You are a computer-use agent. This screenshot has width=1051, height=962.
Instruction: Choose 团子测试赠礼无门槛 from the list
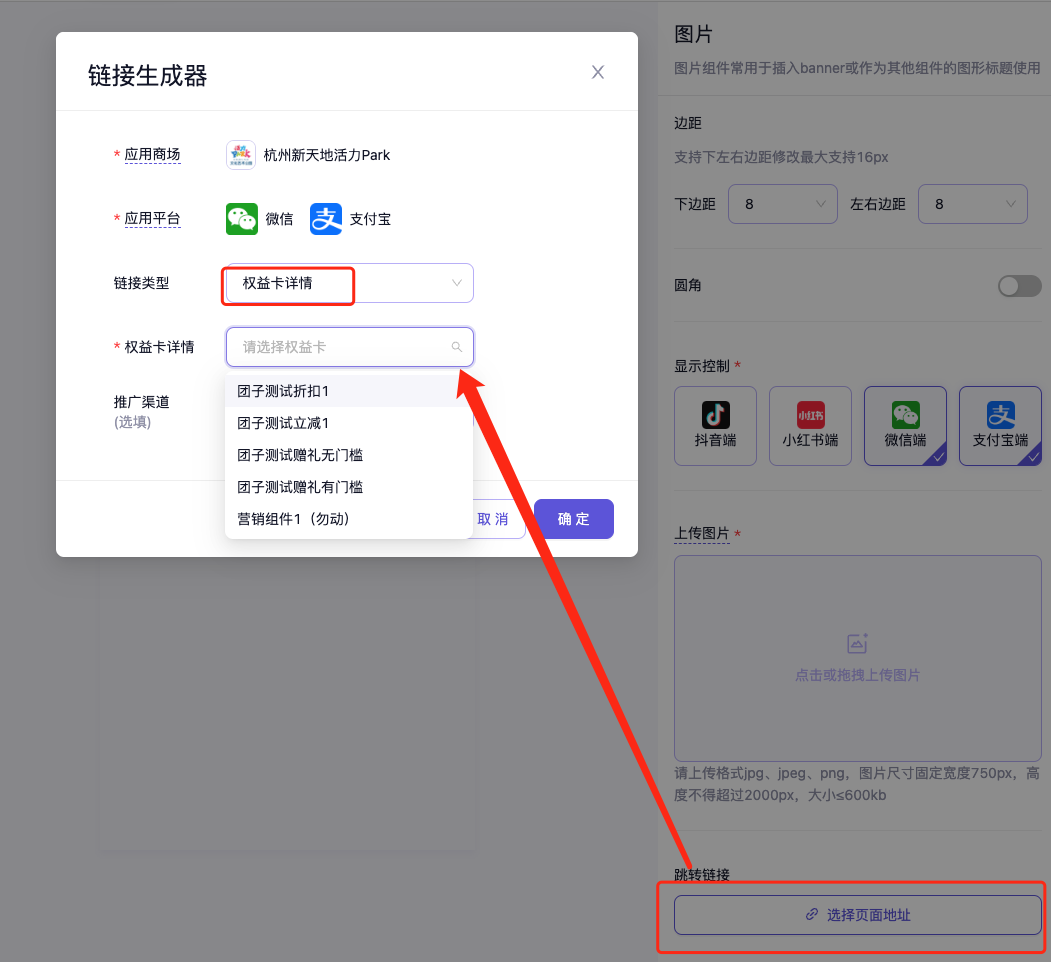point(300,455)
